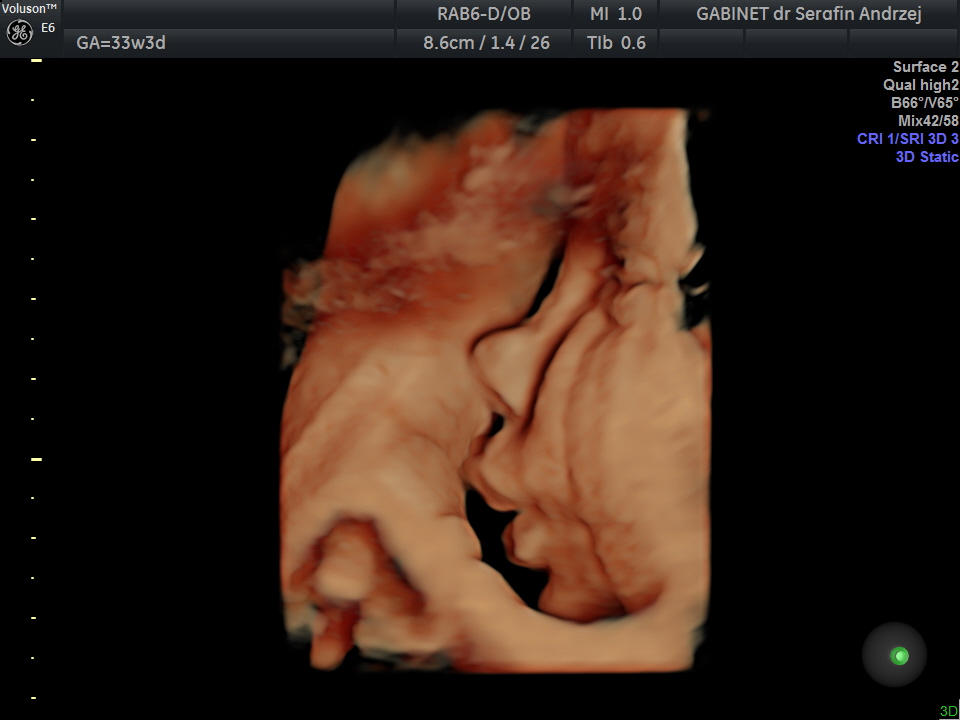Select the GA=33w3d gestational age field
Screen dimensions: 960x720
pyautogui.click(x=121, y=43)
